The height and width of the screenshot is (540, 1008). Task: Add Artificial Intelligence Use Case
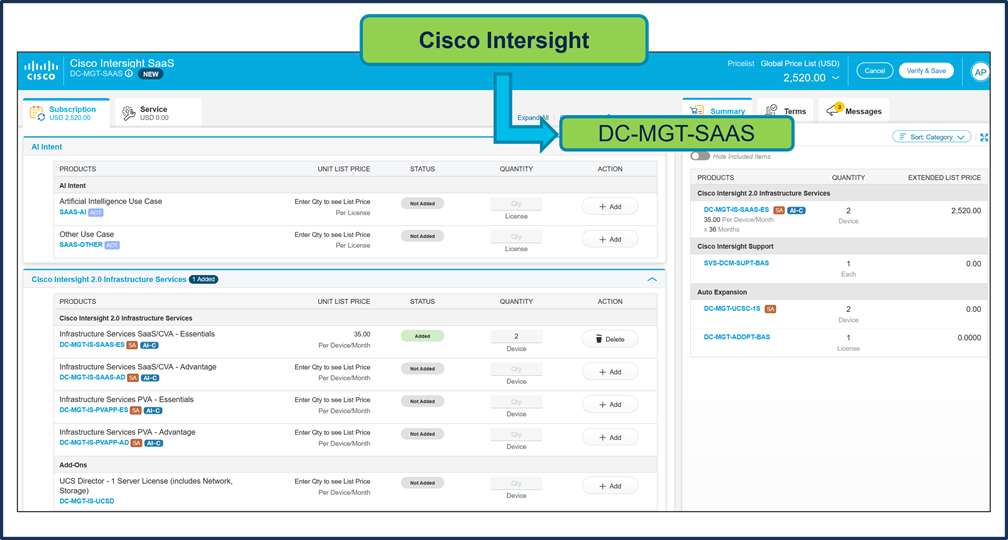click(x=610, y=206)
